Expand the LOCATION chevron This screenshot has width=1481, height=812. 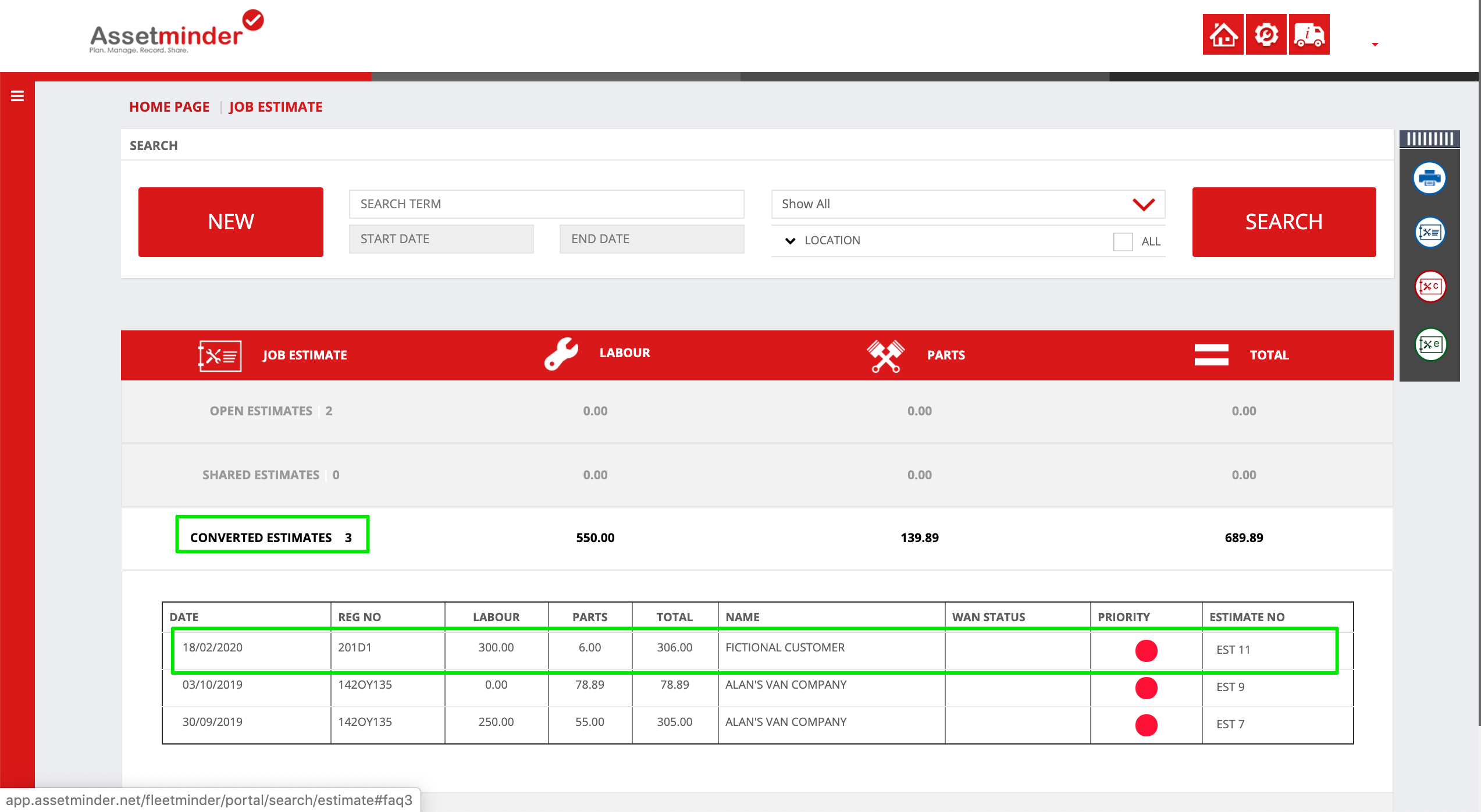coord(790,241)
